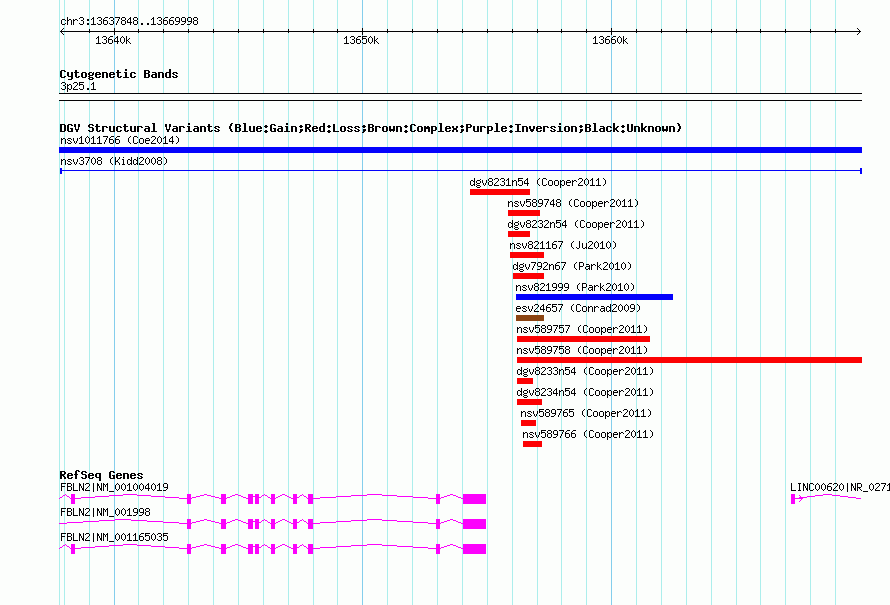
Task: Select the 3p25.1 cytogenetic band label
Action: (78, 86)
